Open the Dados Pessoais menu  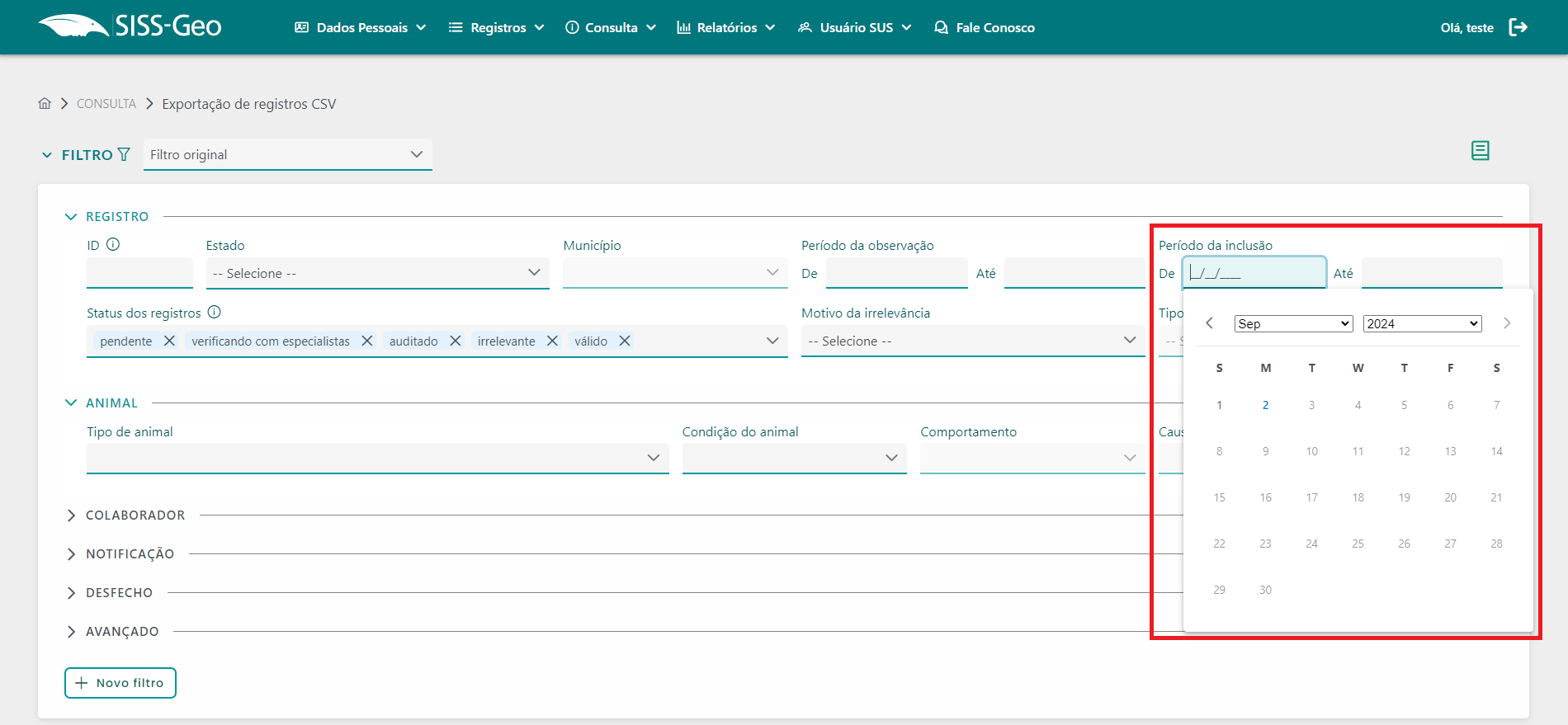coord(361,27)
